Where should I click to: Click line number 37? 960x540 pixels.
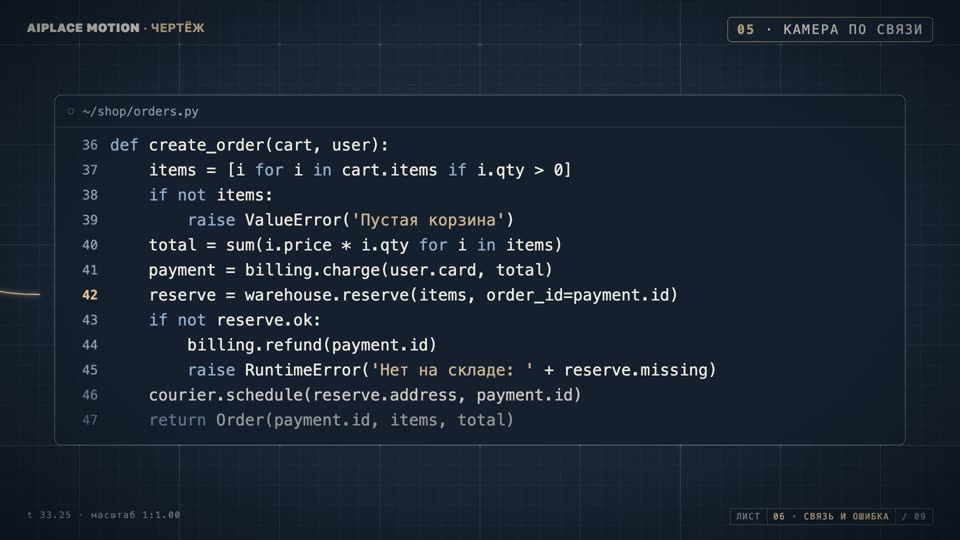[x=90, y=170]
